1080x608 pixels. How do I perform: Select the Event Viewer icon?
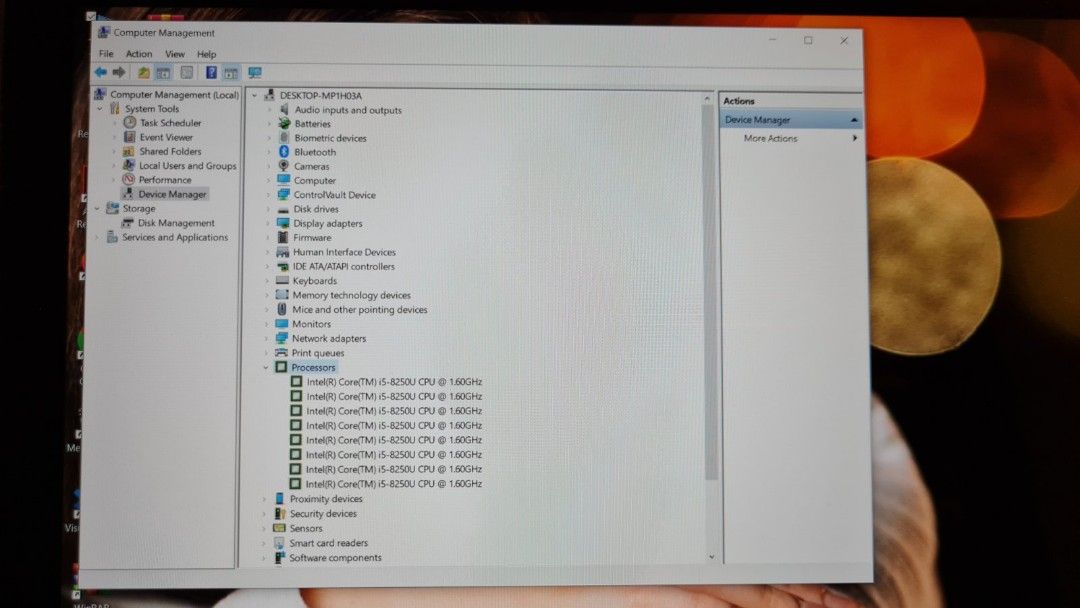pyautogui.click(x=131, y=137)
